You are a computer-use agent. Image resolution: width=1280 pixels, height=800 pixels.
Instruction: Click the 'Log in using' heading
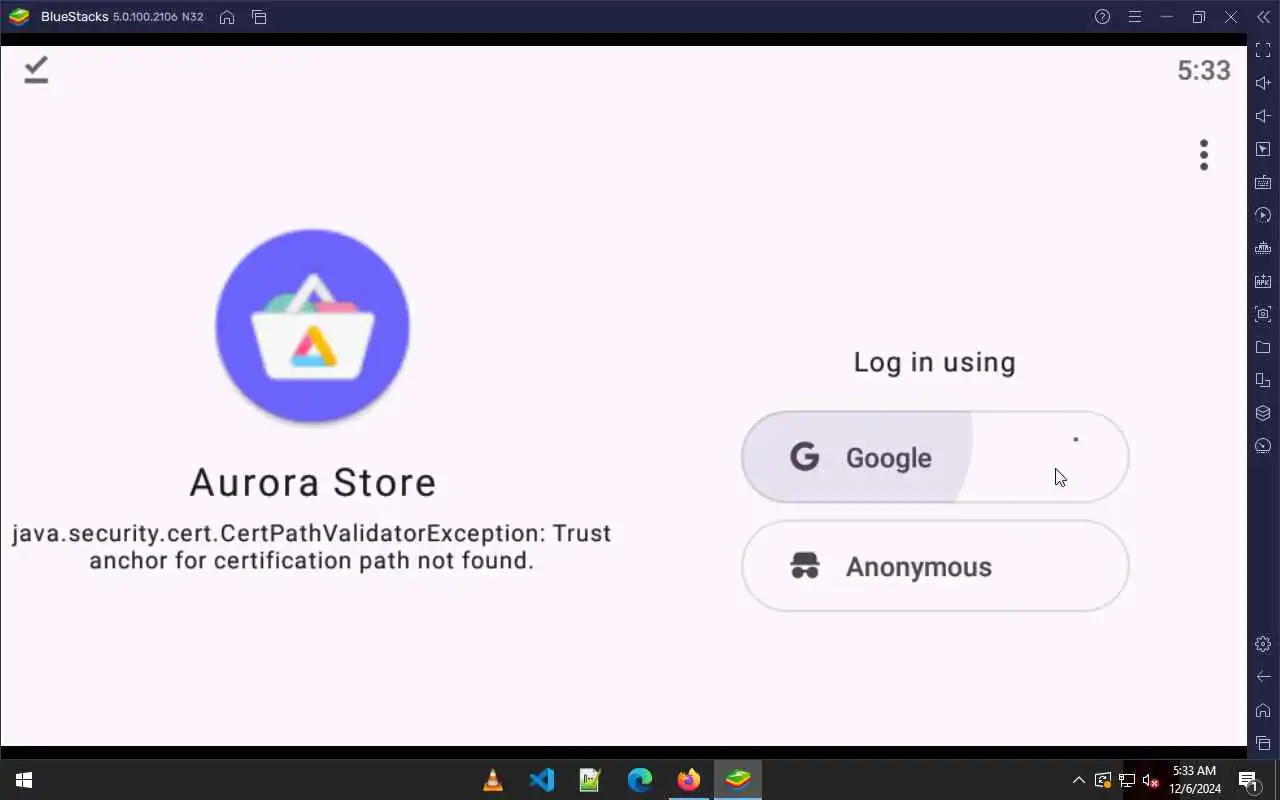pyautogui.click(x=935, y=362)
